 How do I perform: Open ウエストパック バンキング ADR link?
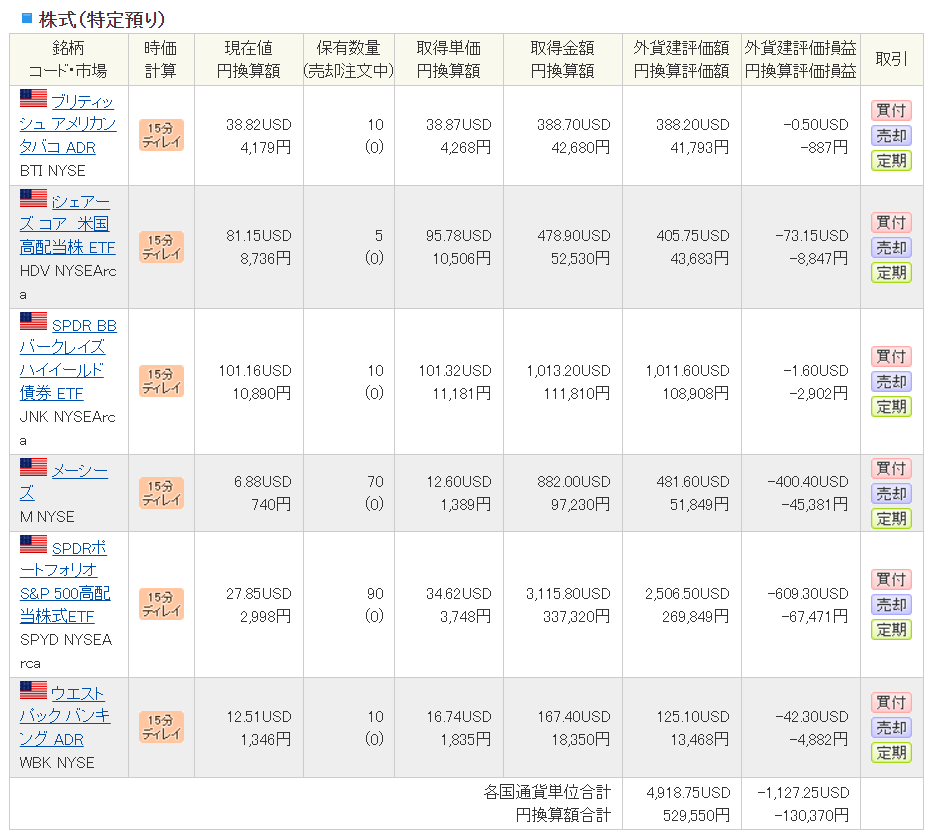click(65, 716)
